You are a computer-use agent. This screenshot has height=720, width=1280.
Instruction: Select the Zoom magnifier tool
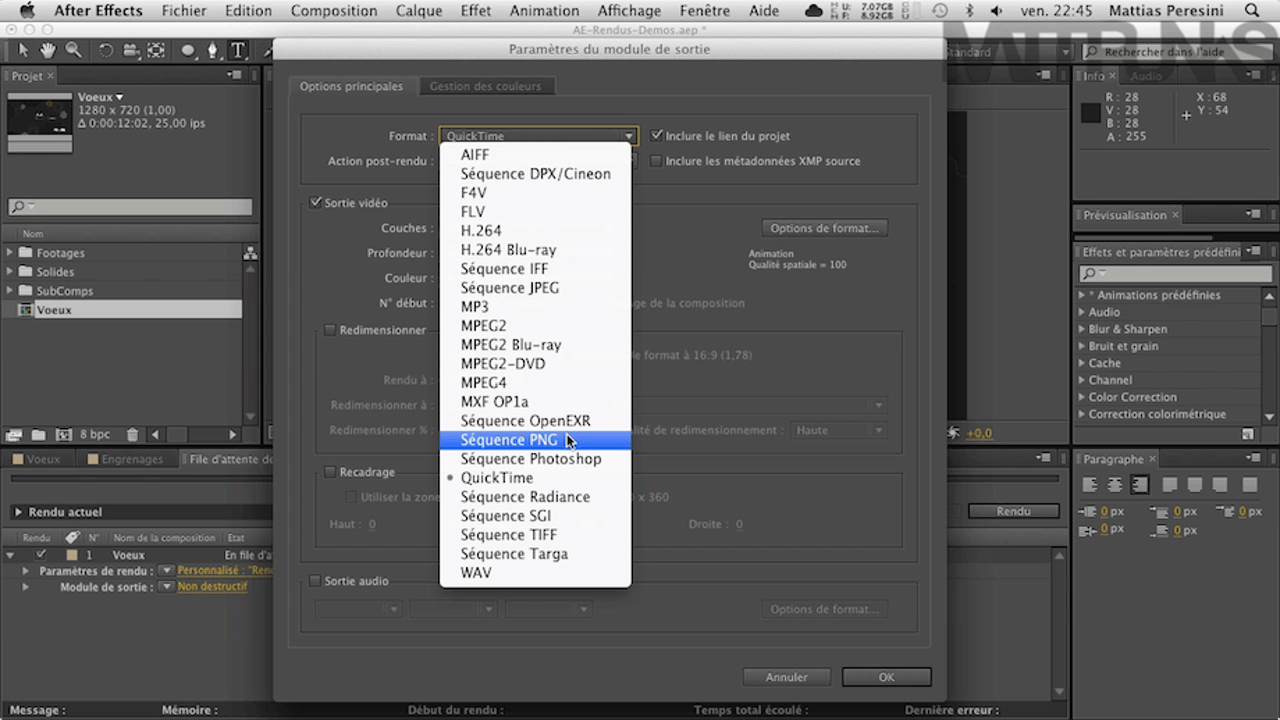(73, 50)
